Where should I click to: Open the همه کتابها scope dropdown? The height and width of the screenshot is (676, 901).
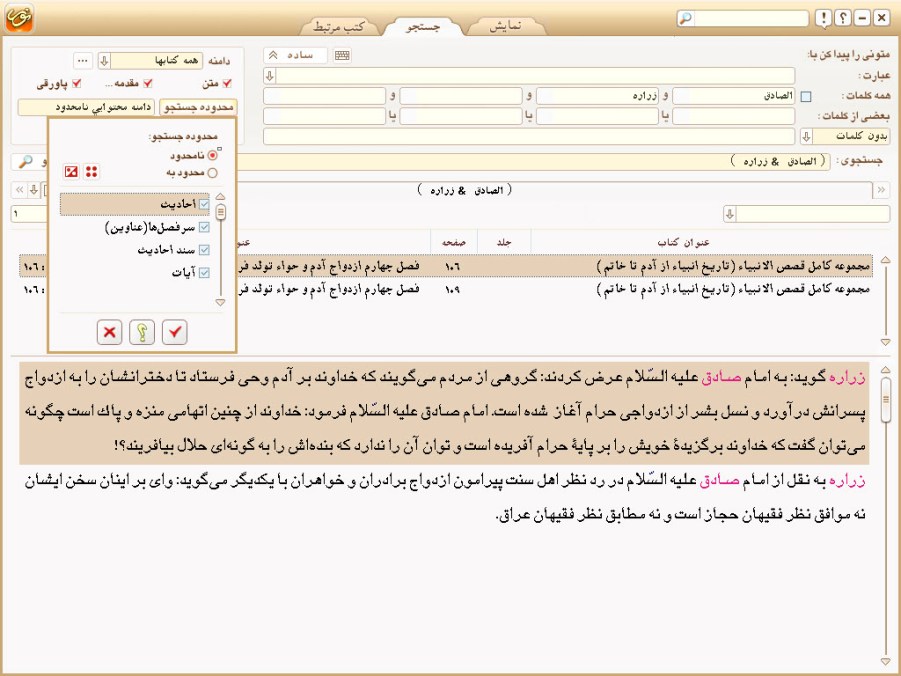(x=104, y=60)
